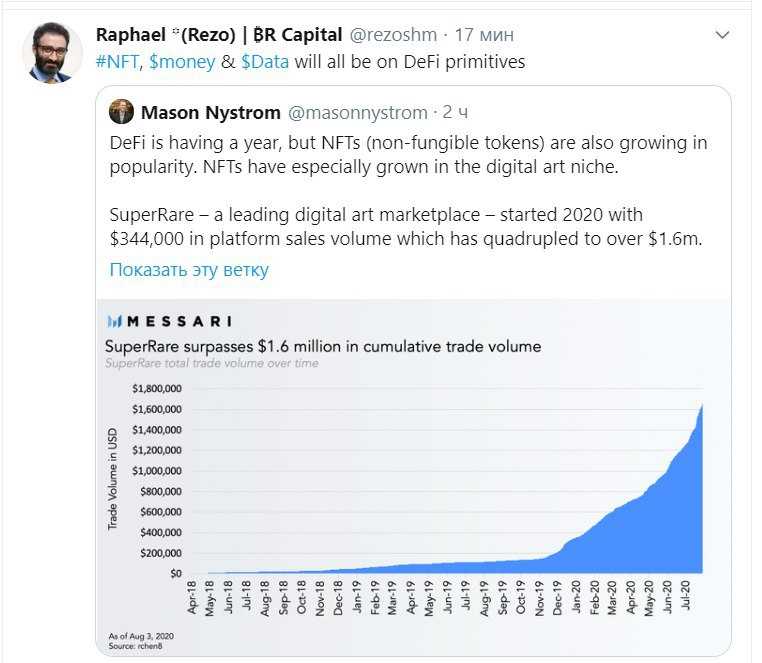This screenshot has height=663, width=762.
Task: Click the Messari logo in chart
Action: 170,321
